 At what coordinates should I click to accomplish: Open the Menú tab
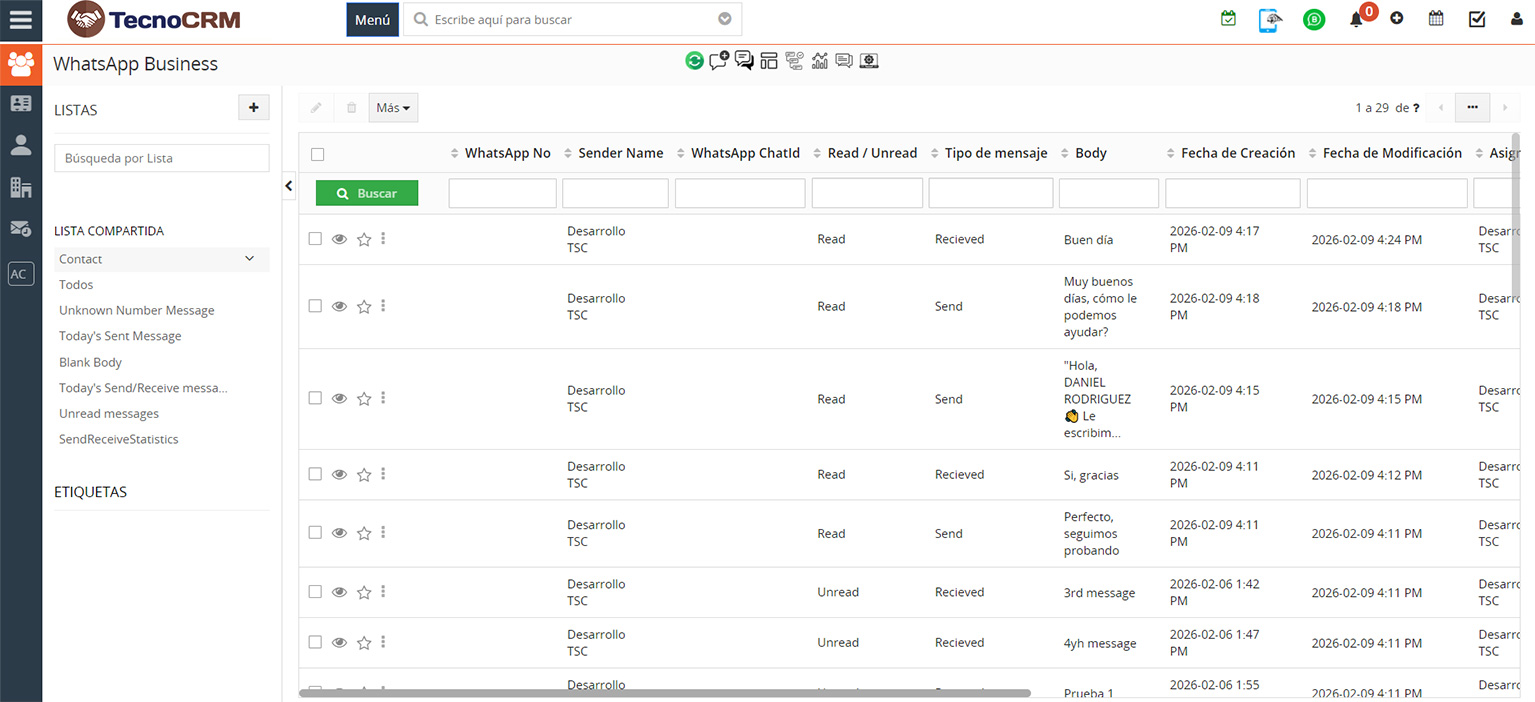(x=372, y=19)
